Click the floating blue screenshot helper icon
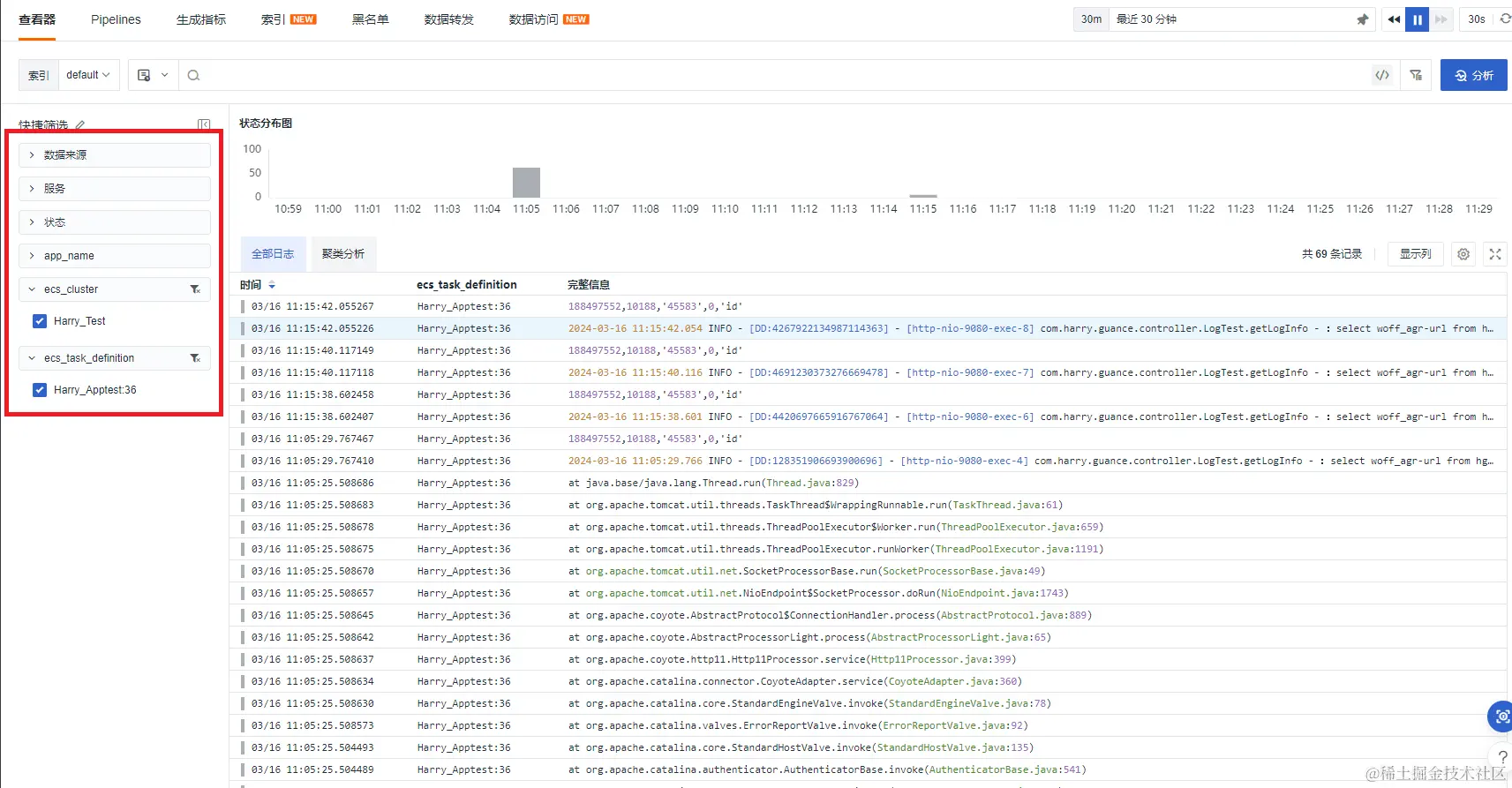Viewport: 1512px width, 788px height. click(x=1501, y=717)
